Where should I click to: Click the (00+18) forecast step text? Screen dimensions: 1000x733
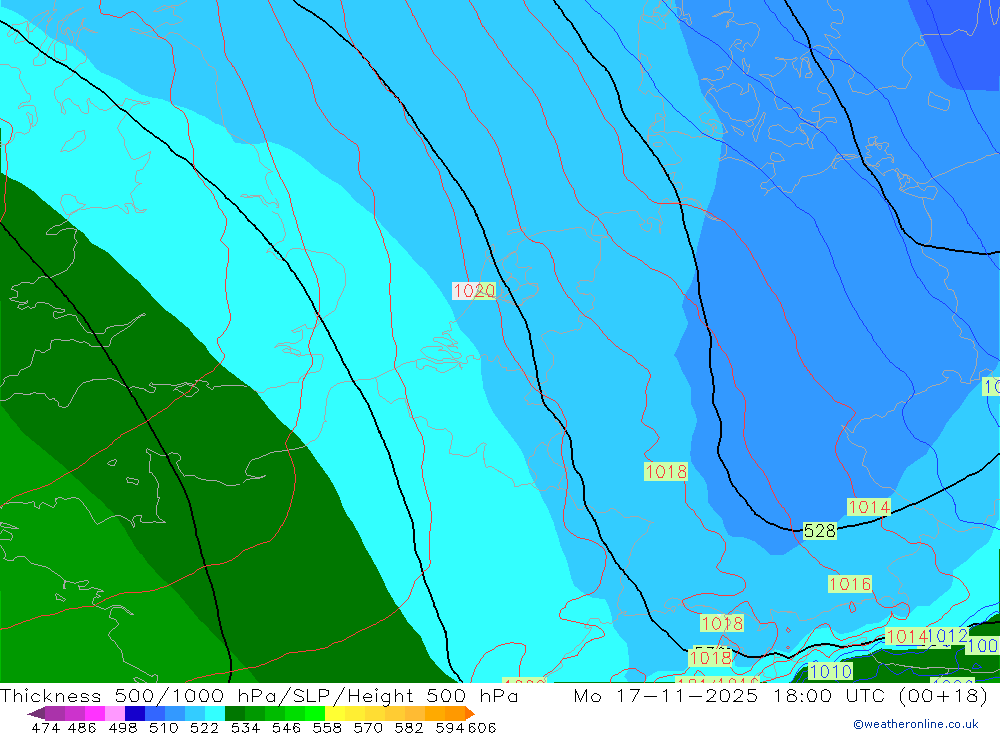(943, 695)
